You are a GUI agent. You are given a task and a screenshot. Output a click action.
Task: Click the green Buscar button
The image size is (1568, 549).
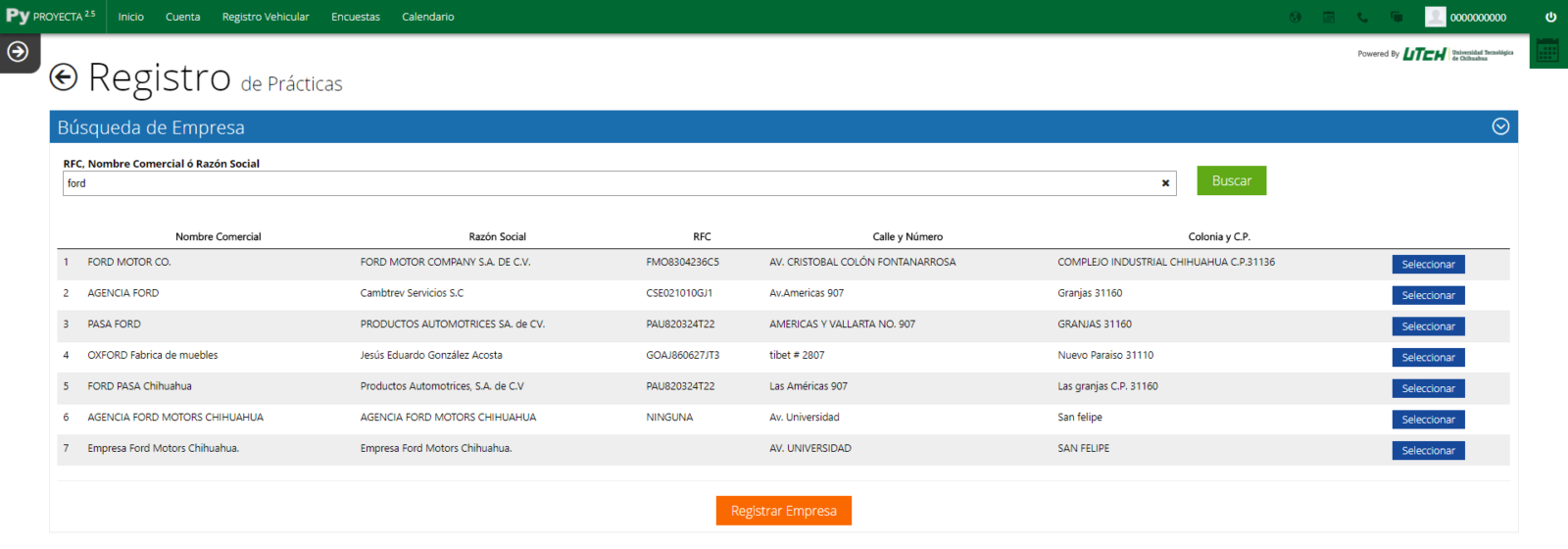(1231, 180)
